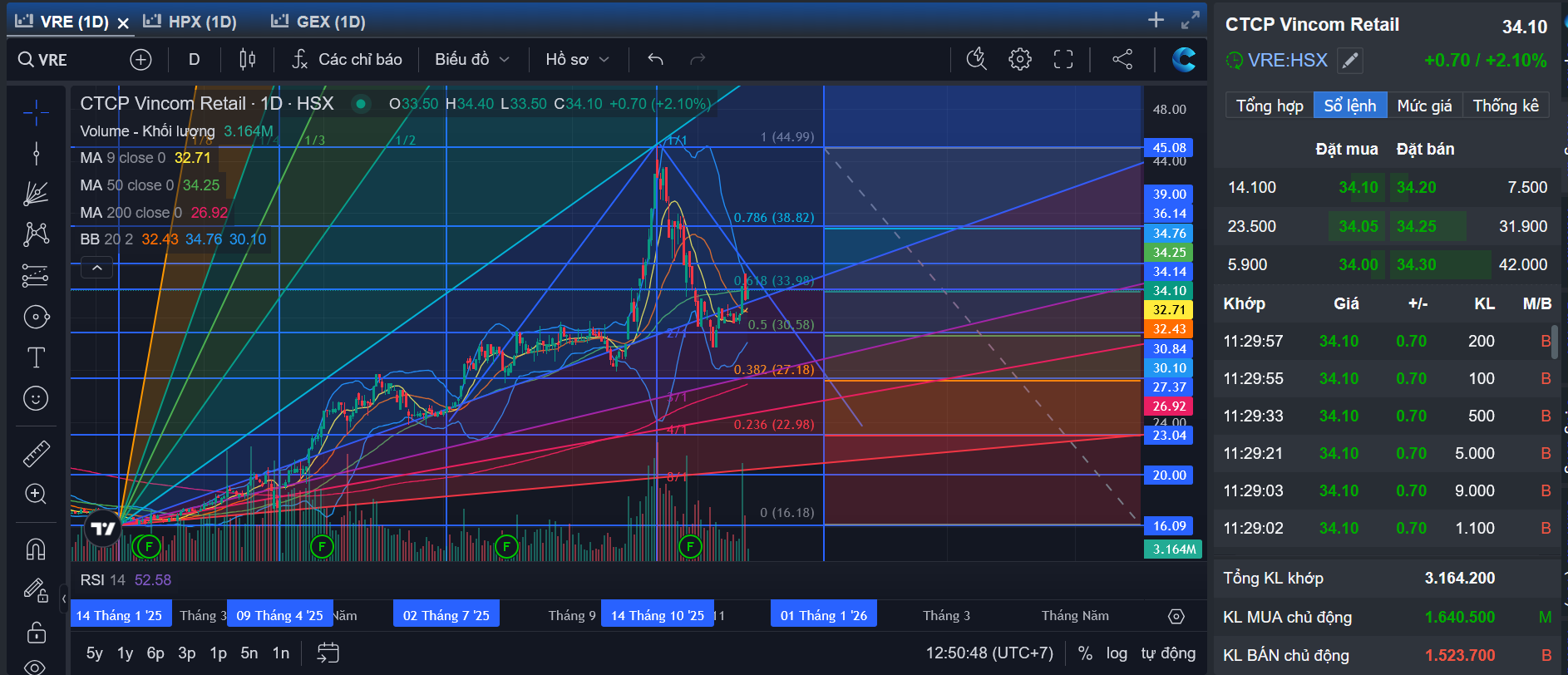Undo the last chart action
The image size is (1568, 675).
(655, 59)
